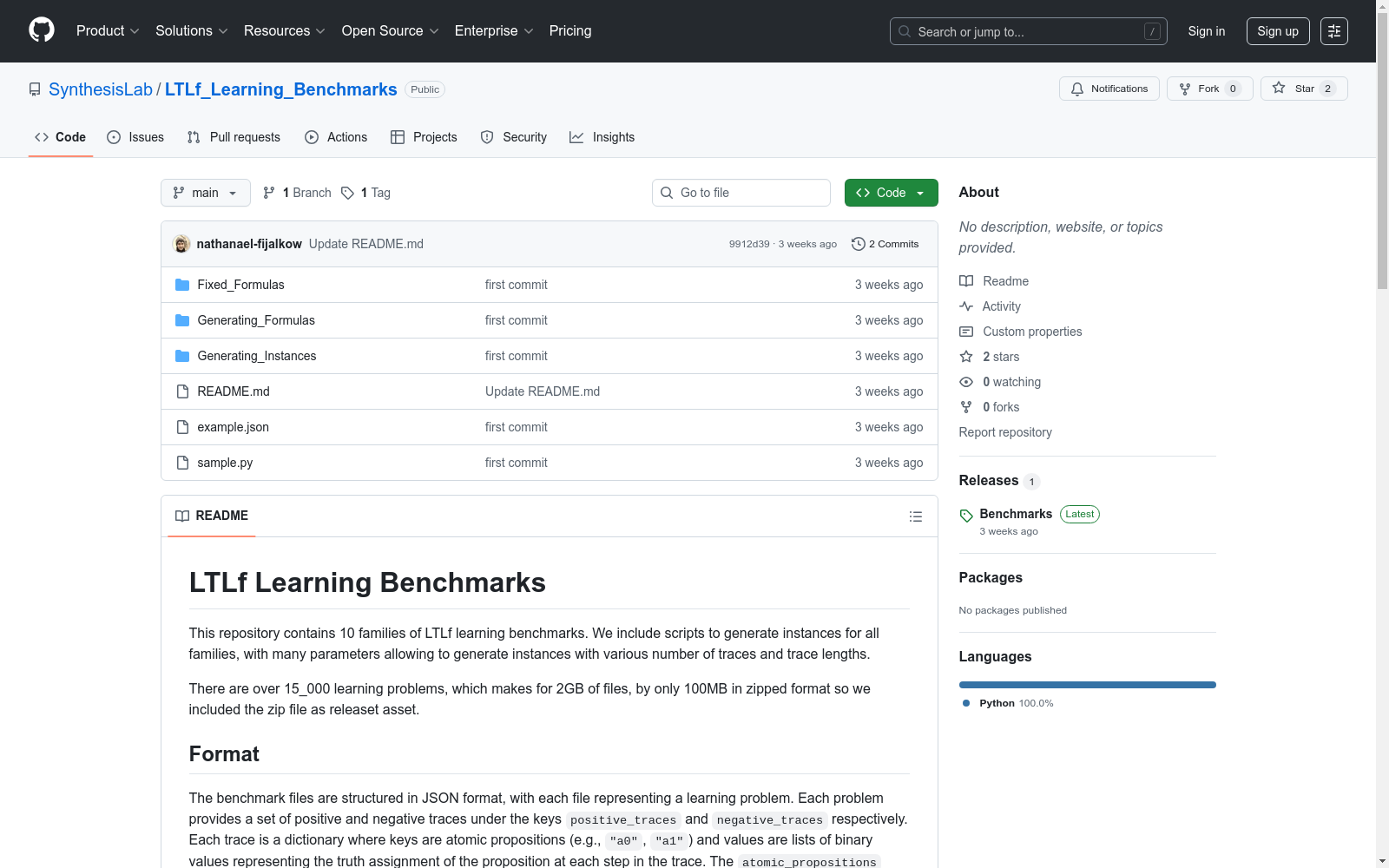Click the sample.py file icon
This screenshot has width=1389, height=868.
182,463
